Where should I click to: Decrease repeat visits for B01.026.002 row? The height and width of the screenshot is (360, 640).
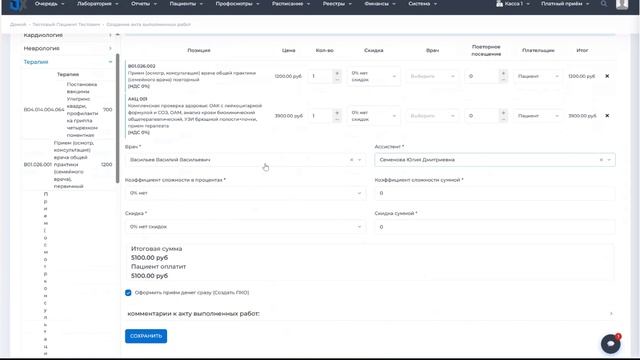(503, 79)
